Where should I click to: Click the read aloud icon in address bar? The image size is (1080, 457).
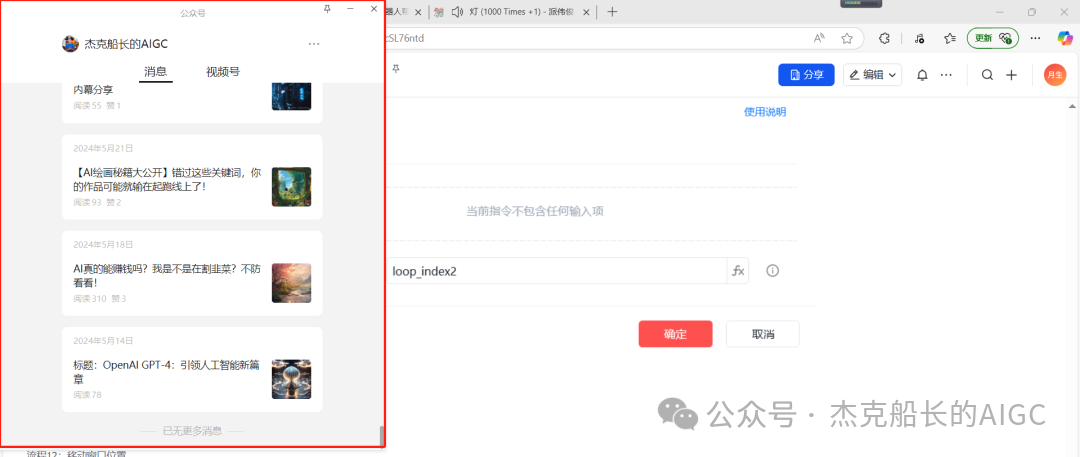click(x=820, y=39)
